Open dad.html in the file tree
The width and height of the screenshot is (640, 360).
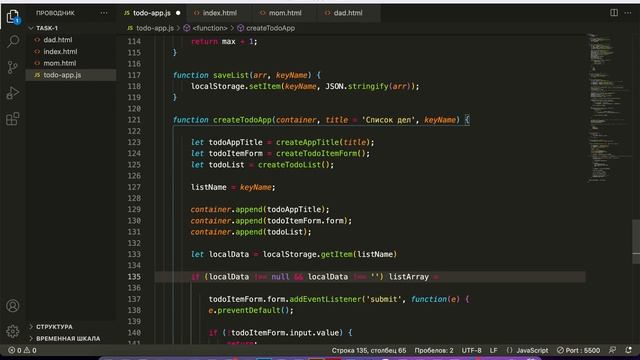58,40
